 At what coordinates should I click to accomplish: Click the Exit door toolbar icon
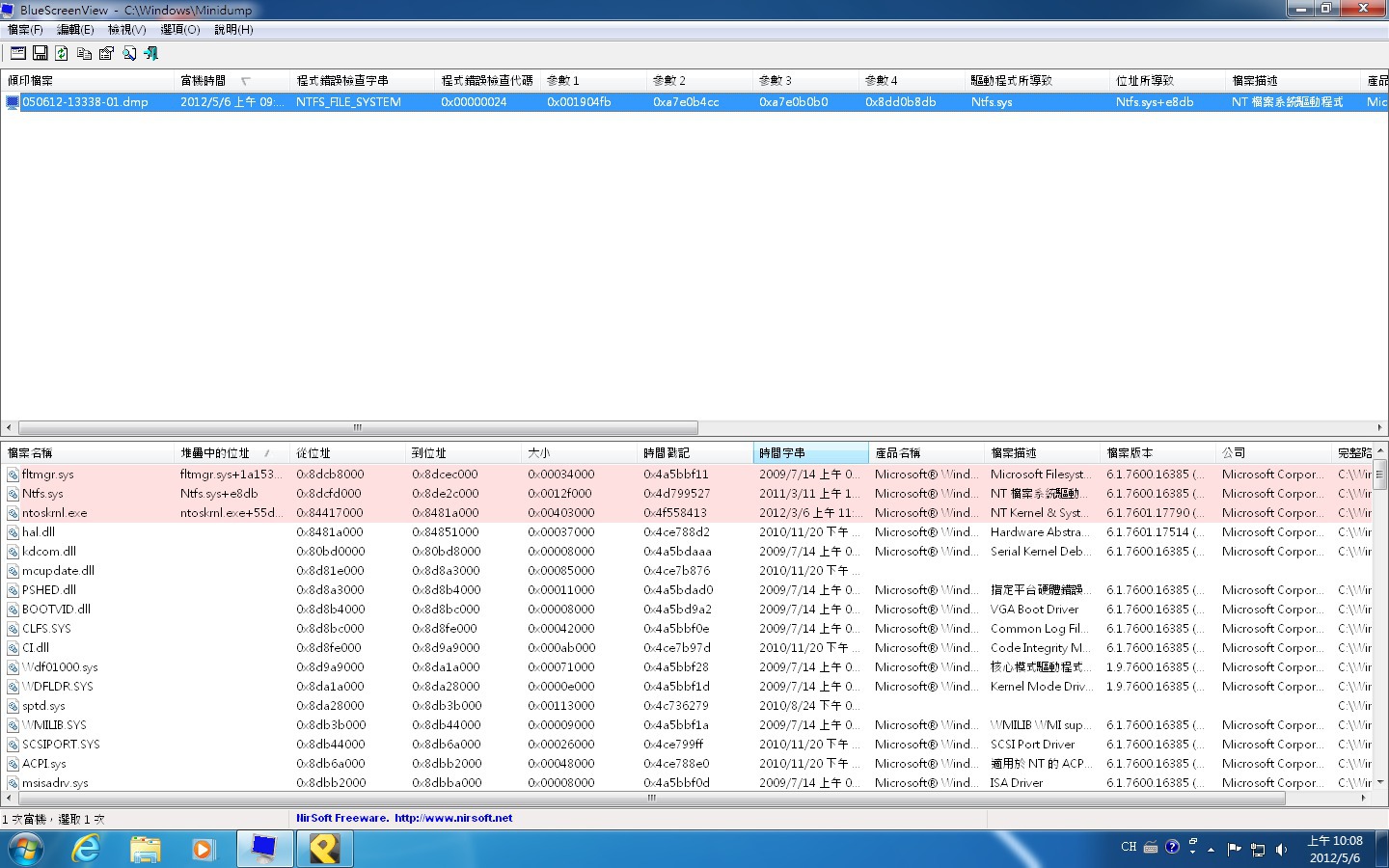coord(150,53)
